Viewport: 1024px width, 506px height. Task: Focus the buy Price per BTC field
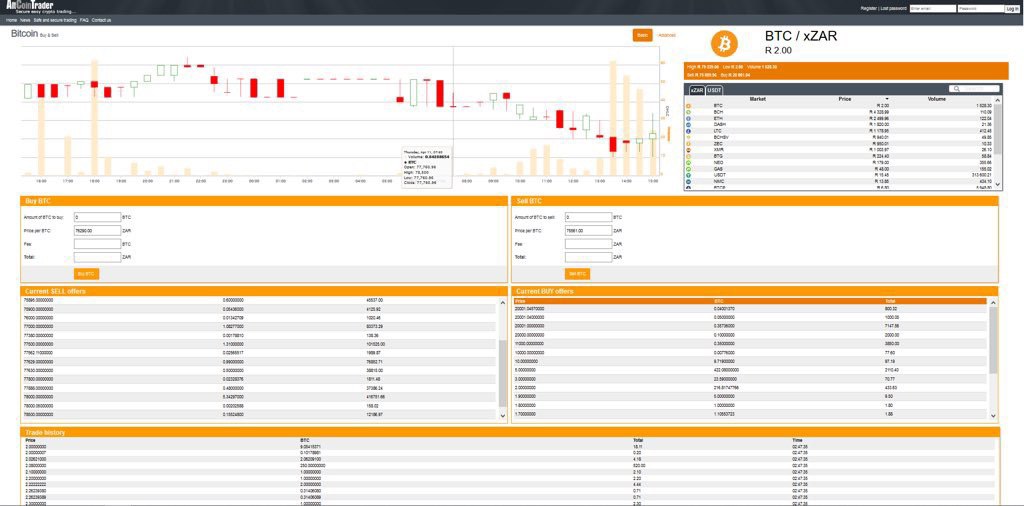(97, 230)
